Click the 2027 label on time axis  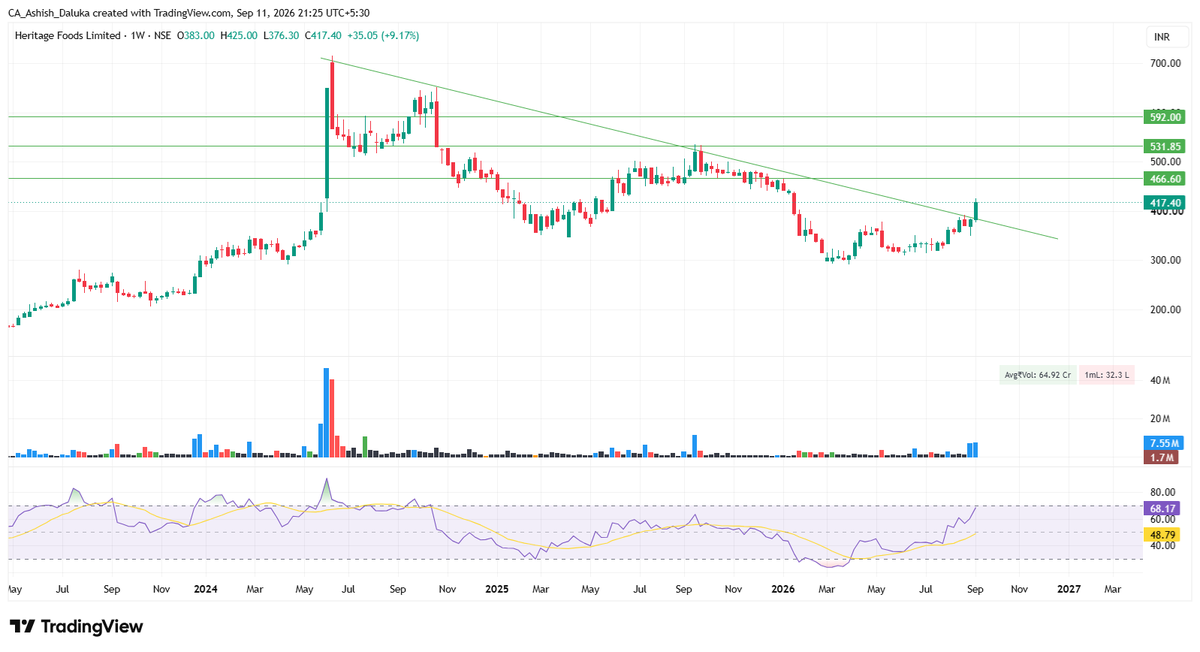pyautogui.click(x=1068, y=590)
